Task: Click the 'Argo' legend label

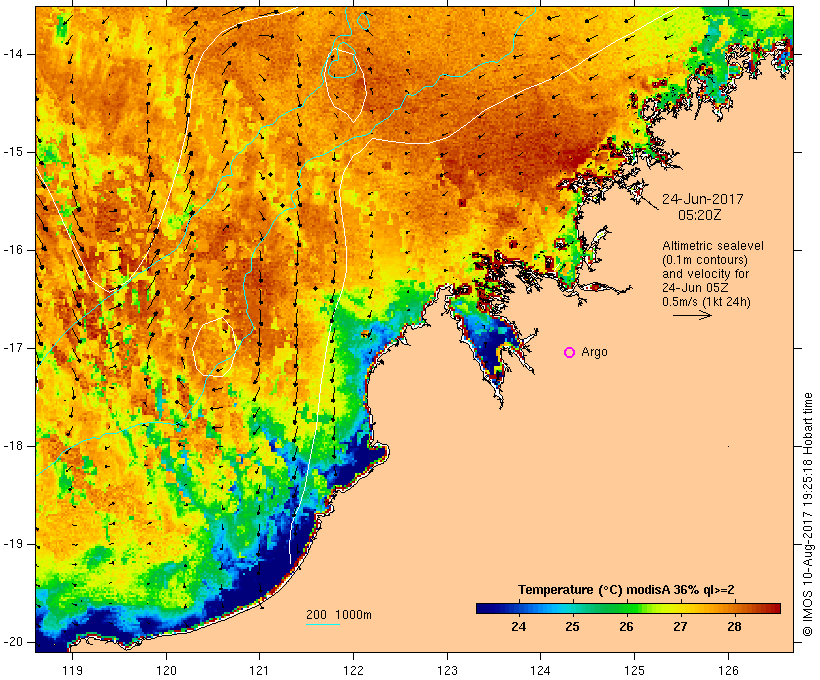Action: (x=595, y=353)
